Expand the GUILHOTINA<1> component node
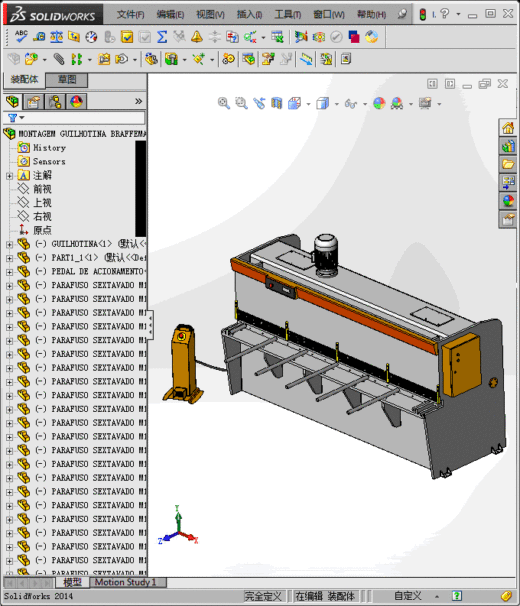The image size is (520, 606). pyautogui.click(x=9, y=245)
